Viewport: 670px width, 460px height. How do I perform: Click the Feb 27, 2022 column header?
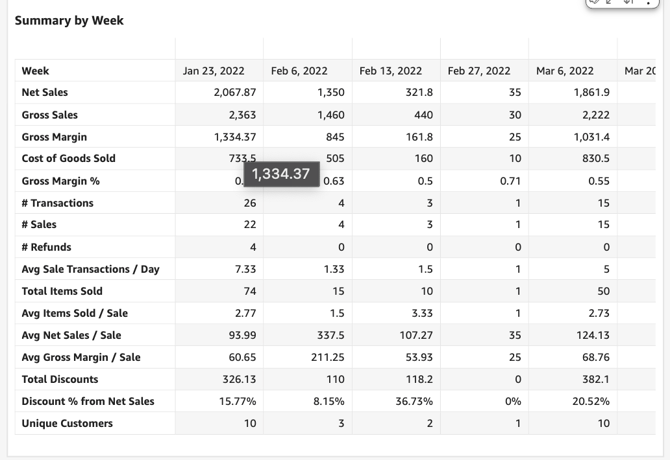[x=479, y=71]
